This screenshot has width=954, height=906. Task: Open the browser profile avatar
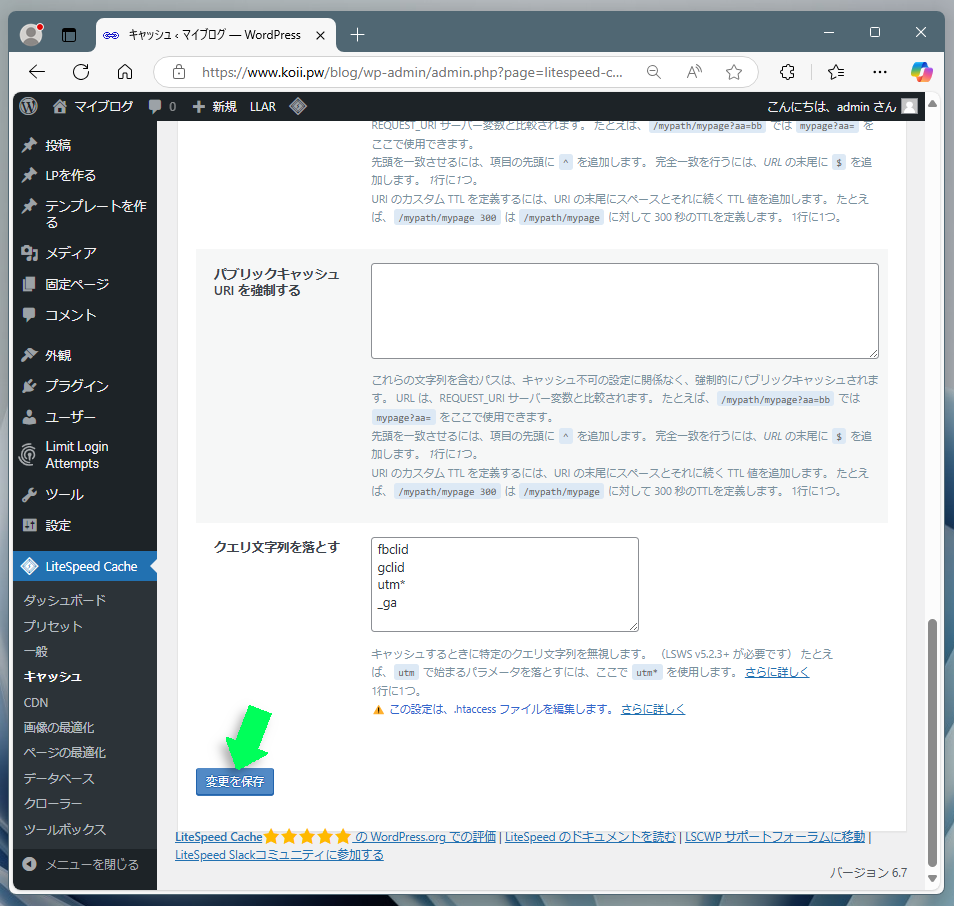pyautogui.click(x=31, y=35)
